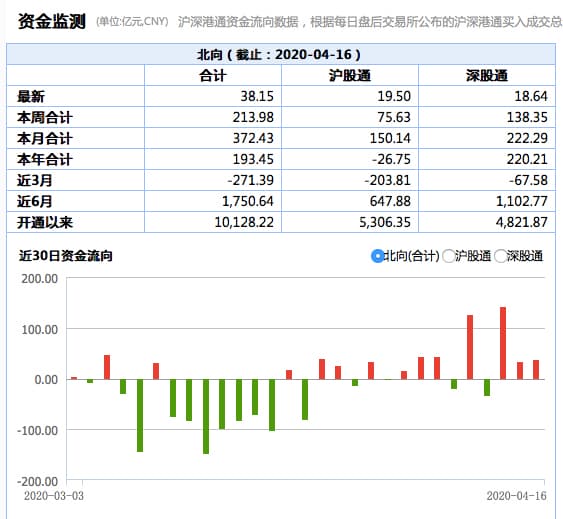Screen dimensions: 563x519
Task: Click the first small red bar for 2020-03-03
Action: tap(74, 378)
